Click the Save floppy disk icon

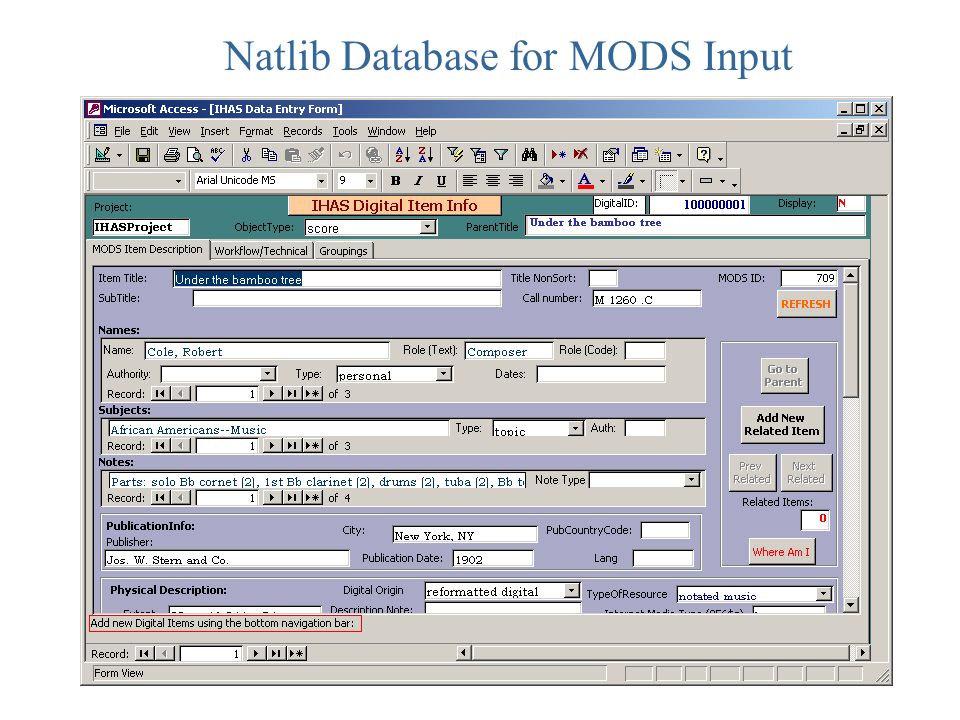(143, 156)
